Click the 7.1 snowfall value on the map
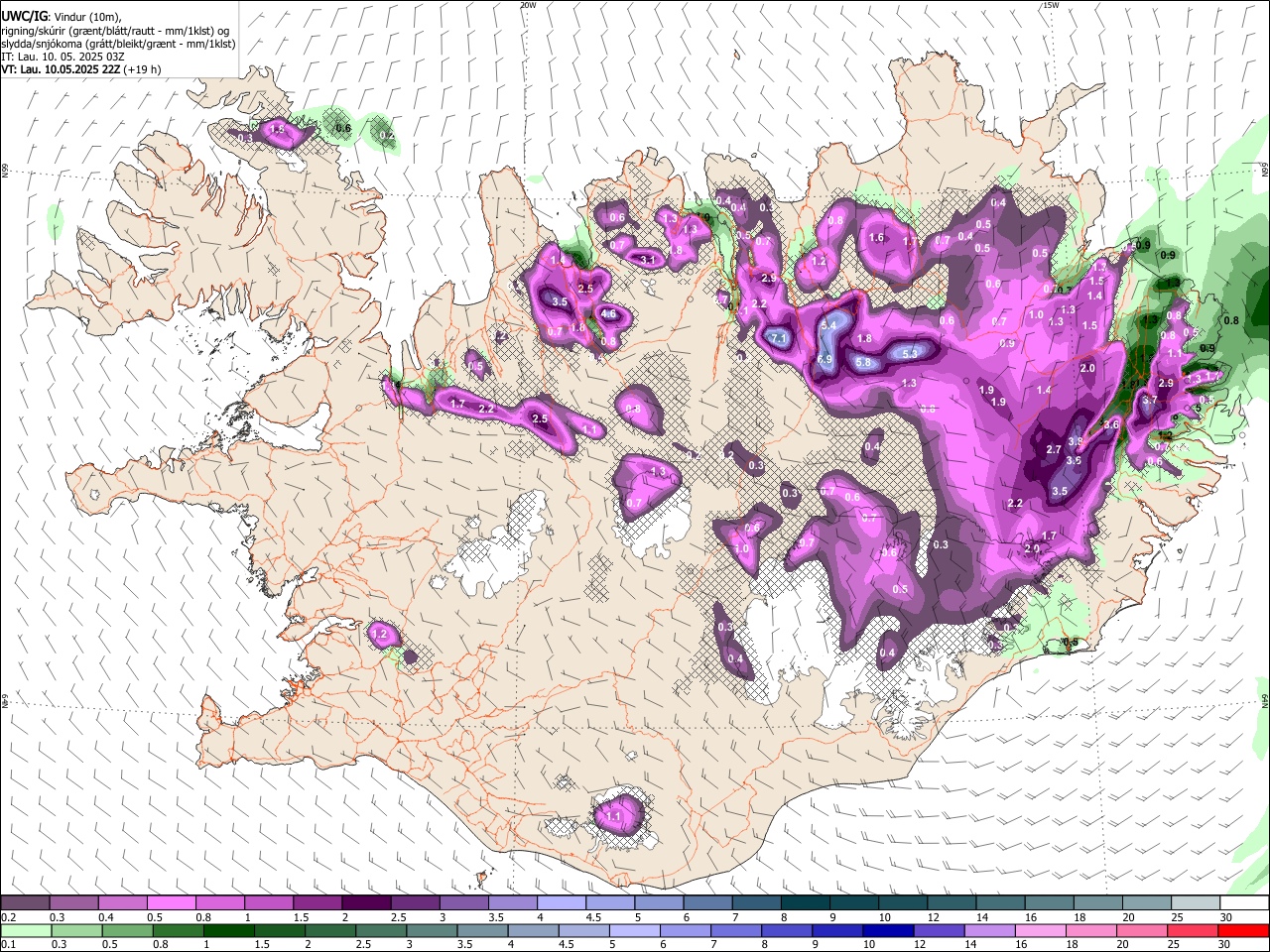1270x952 pixels. pos(779,339)
